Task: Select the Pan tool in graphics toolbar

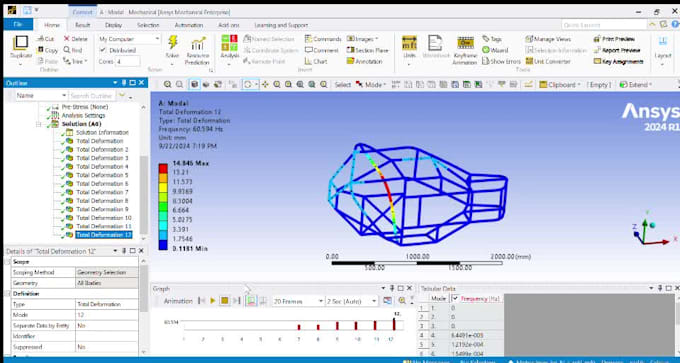Action: coord(265,85)
